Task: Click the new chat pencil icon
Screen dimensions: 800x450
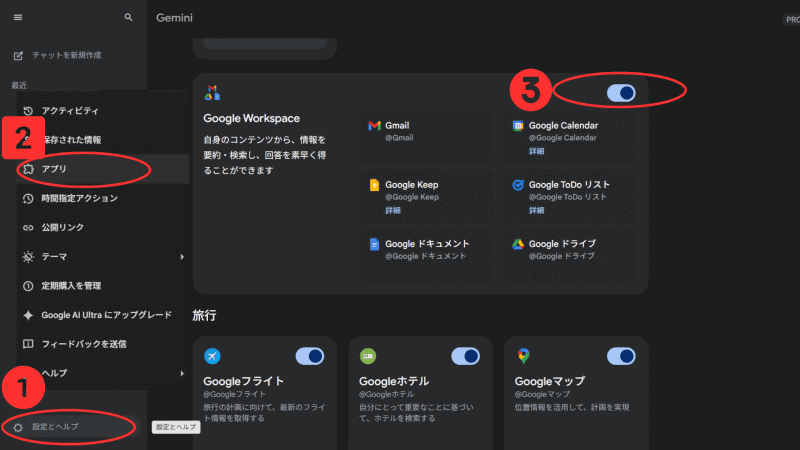Action: click(x=18, y=56)
